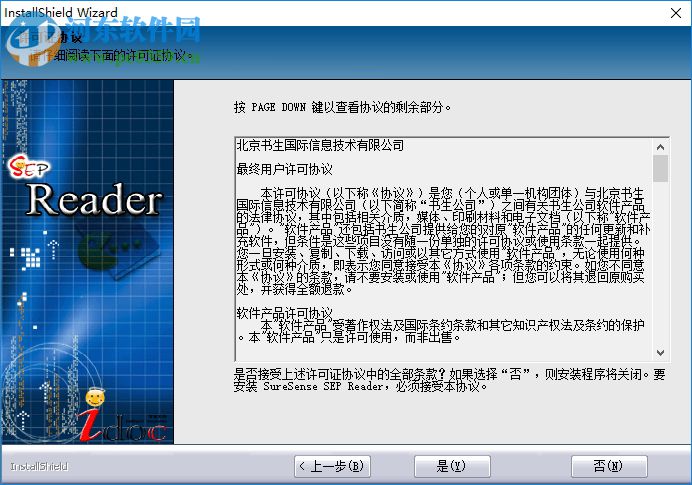692x485 pixels.
Task: Click the idoc logo in side banner
Action: [123, 426]
